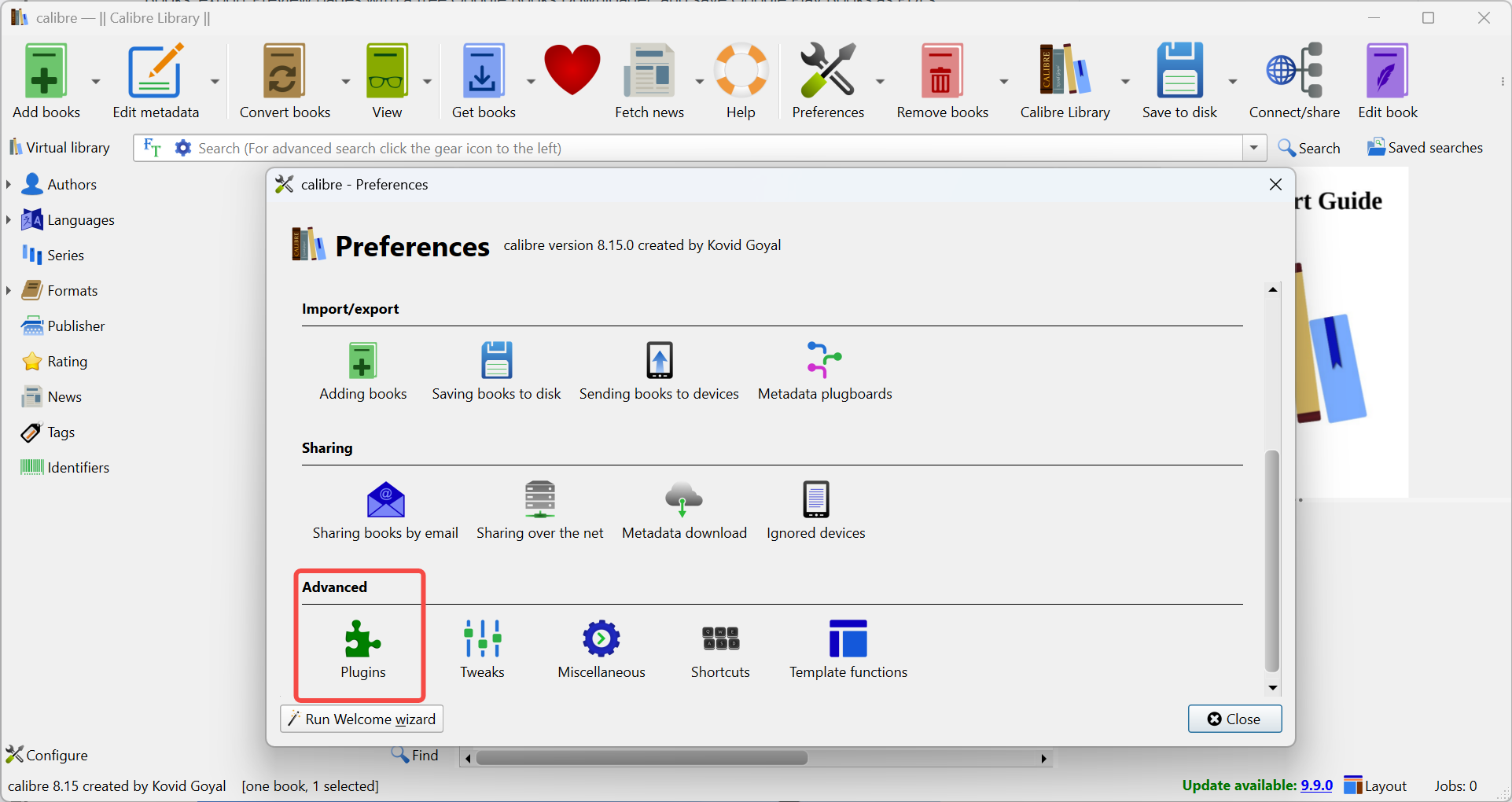Screen dimensions: 1512x802
Task: Click the search input field
Action: [717, 148]
